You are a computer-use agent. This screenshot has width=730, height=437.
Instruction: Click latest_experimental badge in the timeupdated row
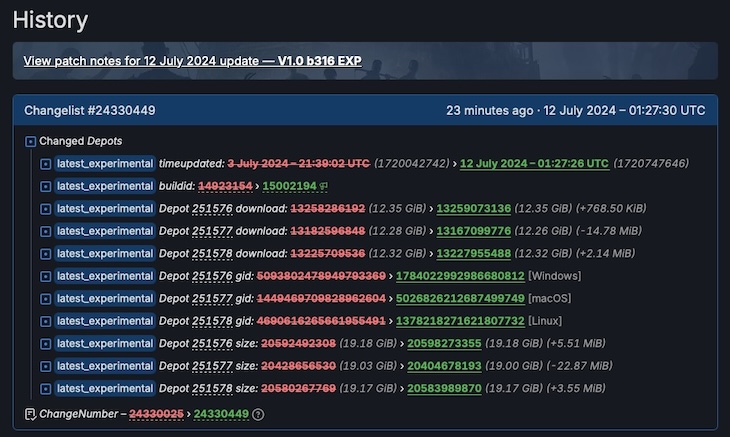coord(105,163)
